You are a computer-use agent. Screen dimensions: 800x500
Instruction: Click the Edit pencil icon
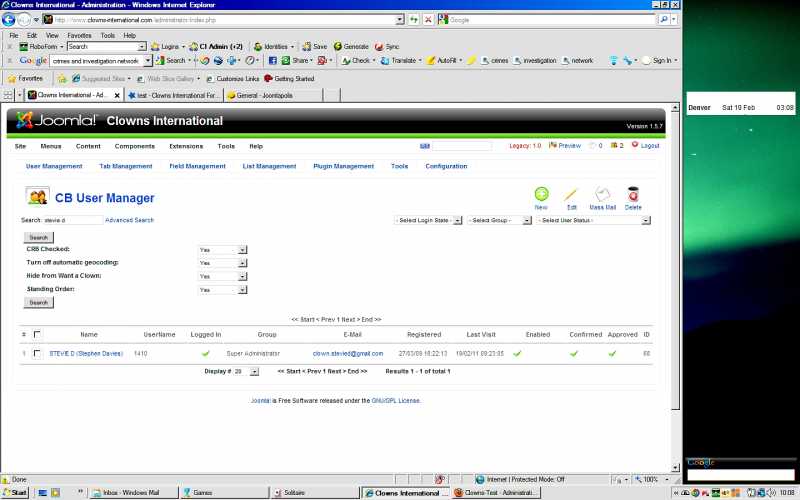570,194
